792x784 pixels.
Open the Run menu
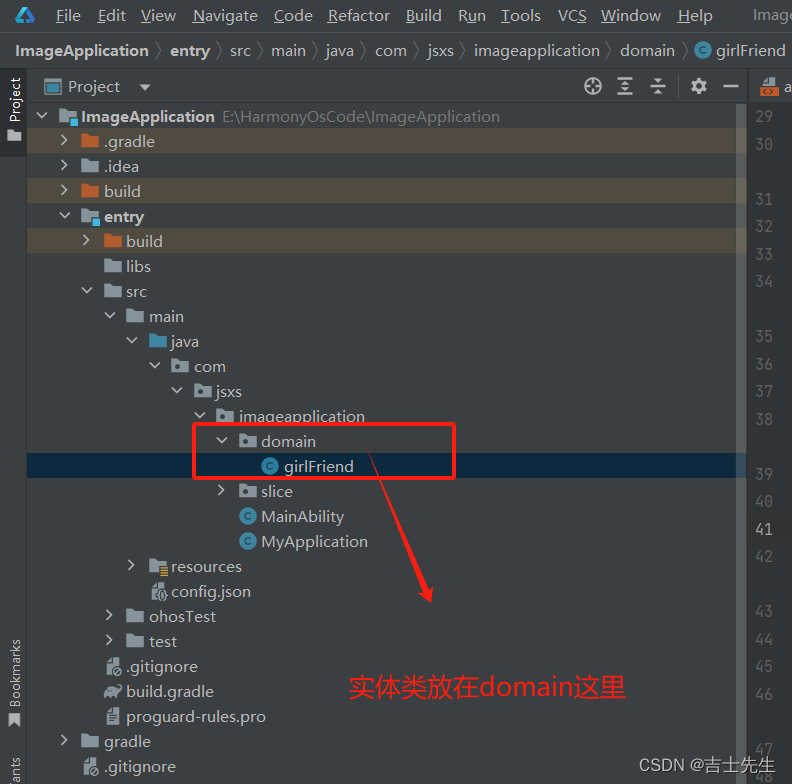472,16
